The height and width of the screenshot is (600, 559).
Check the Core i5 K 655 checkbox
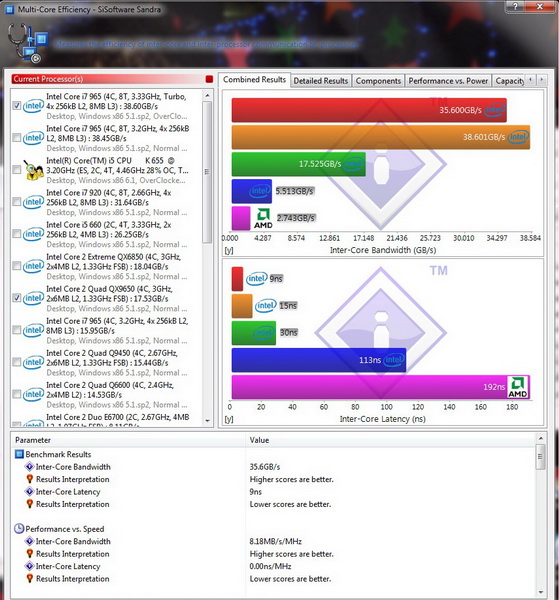pos(16,170)
